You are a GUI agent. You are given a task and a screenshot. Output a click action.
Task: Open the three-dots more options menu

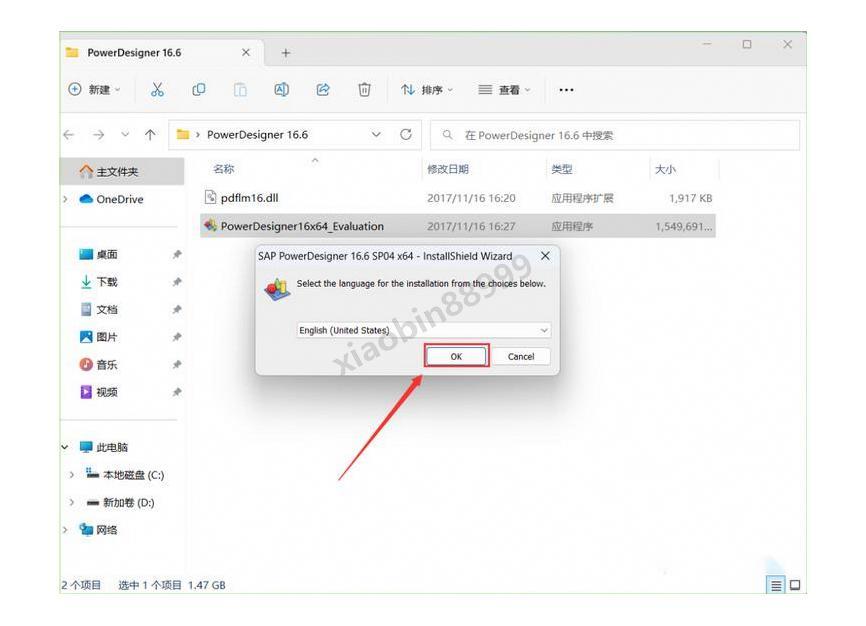[x=566, y=90]
